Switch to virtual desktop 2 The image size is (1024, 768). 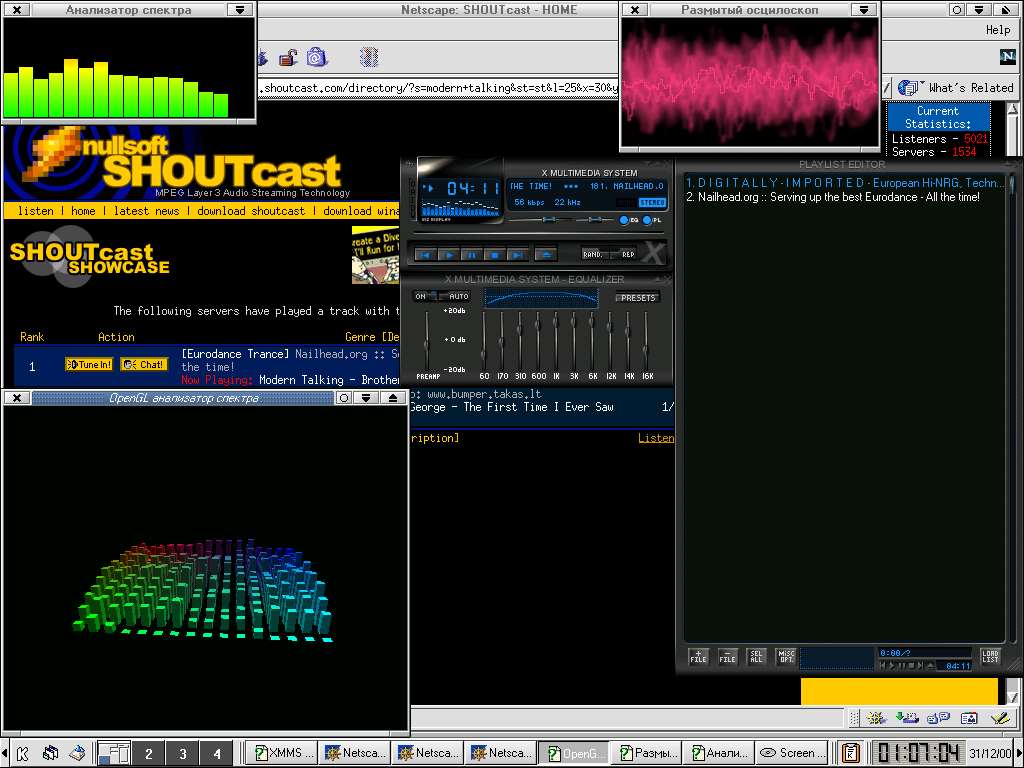[x=148, y=754]
